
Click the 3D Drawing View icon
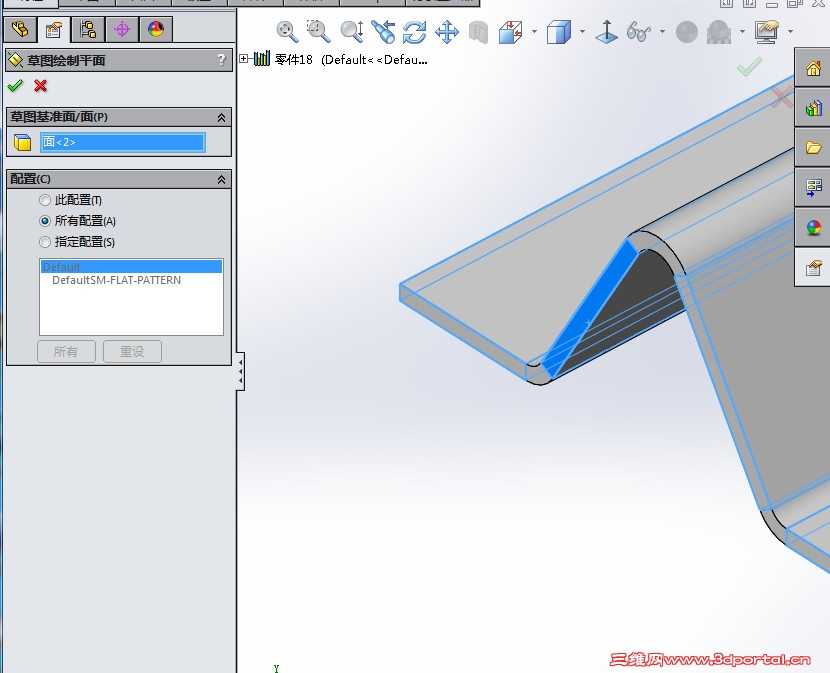click(x=479, y=32)
